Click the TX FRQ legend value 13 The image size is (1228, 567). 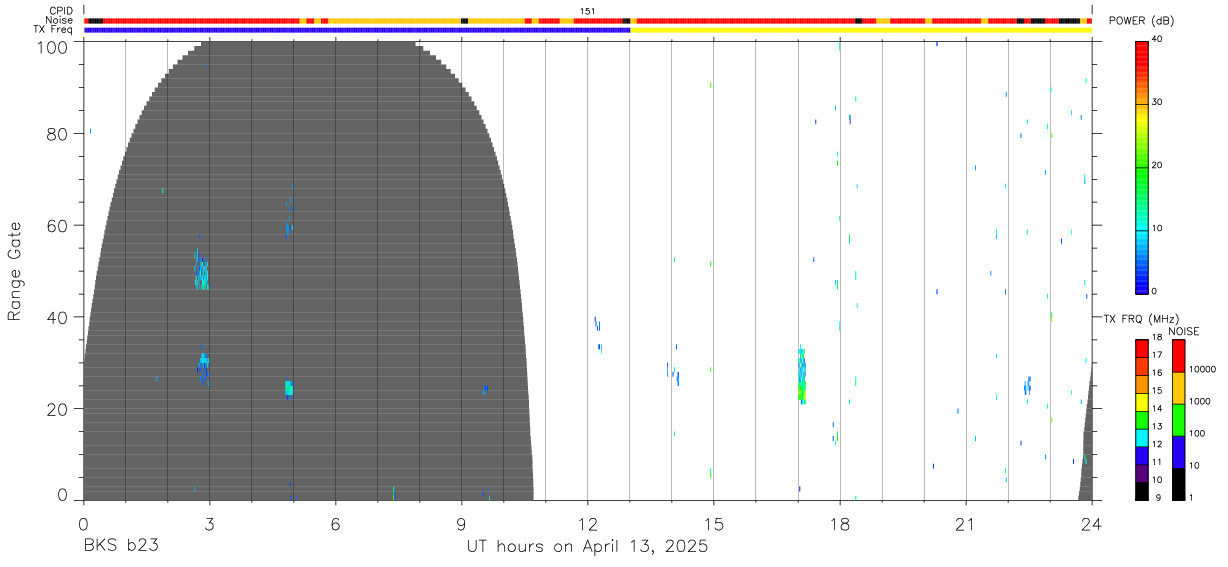click(x=1157, y=426)
